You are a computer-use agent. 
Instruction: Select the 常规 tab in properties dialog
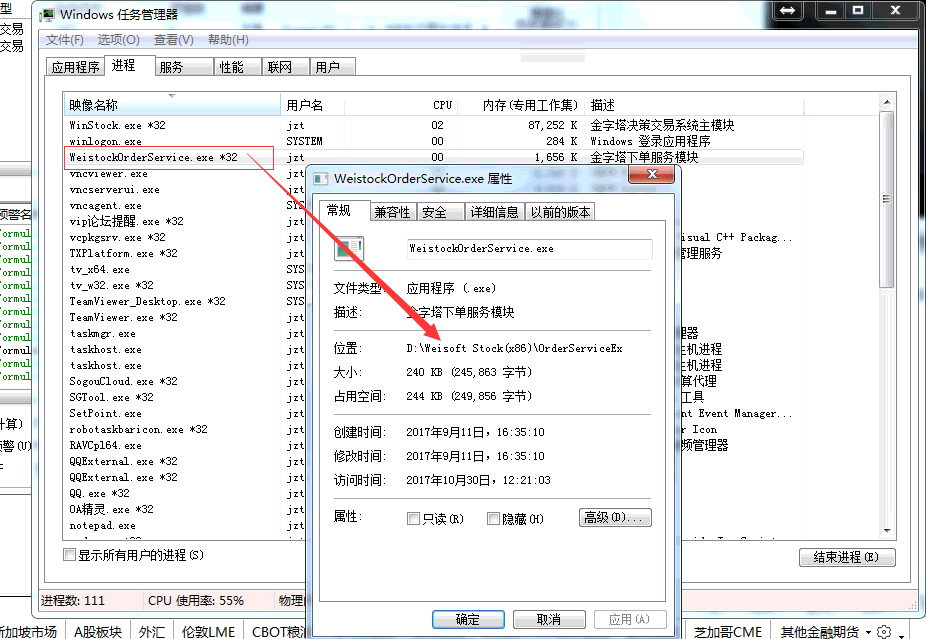click(x=345, y=211)
